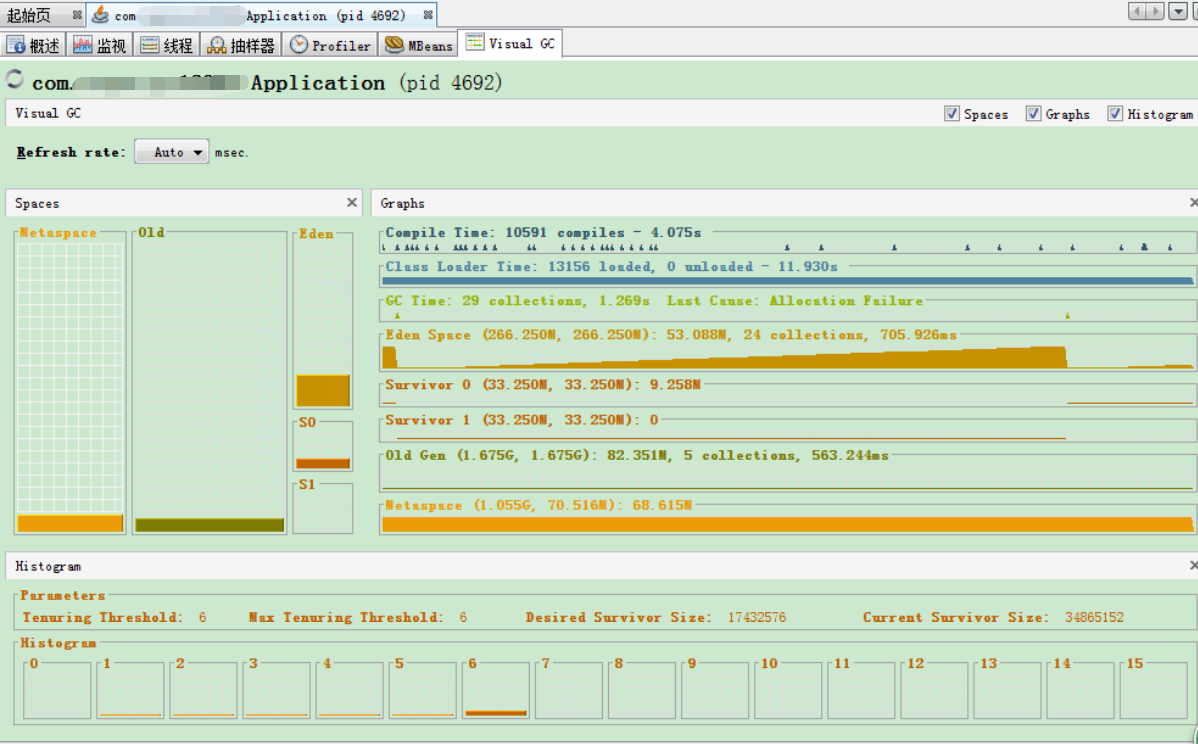Click the Old Gen graph label
Screen dimensions: 1198x744
pos(636,454)
